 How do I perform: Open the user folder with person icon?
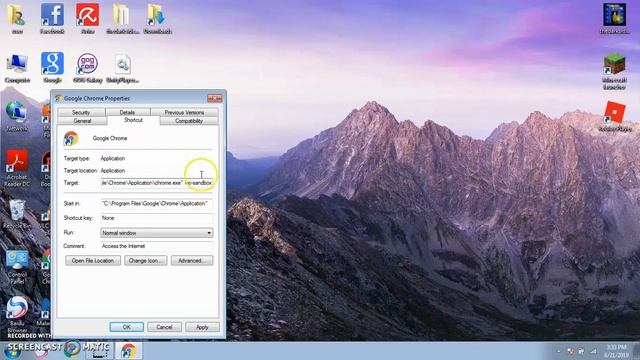(17, 18)
